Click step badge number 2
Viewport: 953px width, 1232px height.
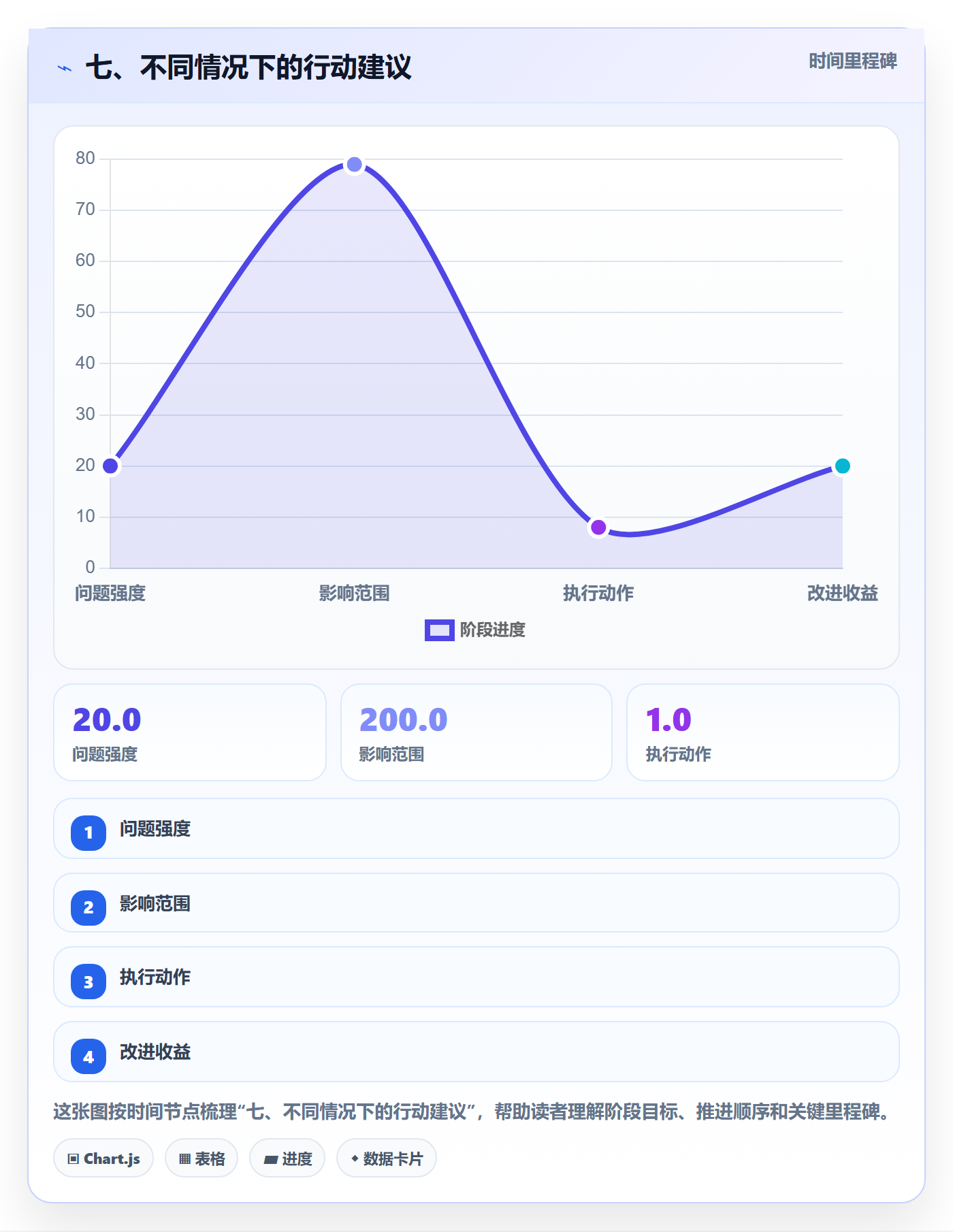pos(88,907)
